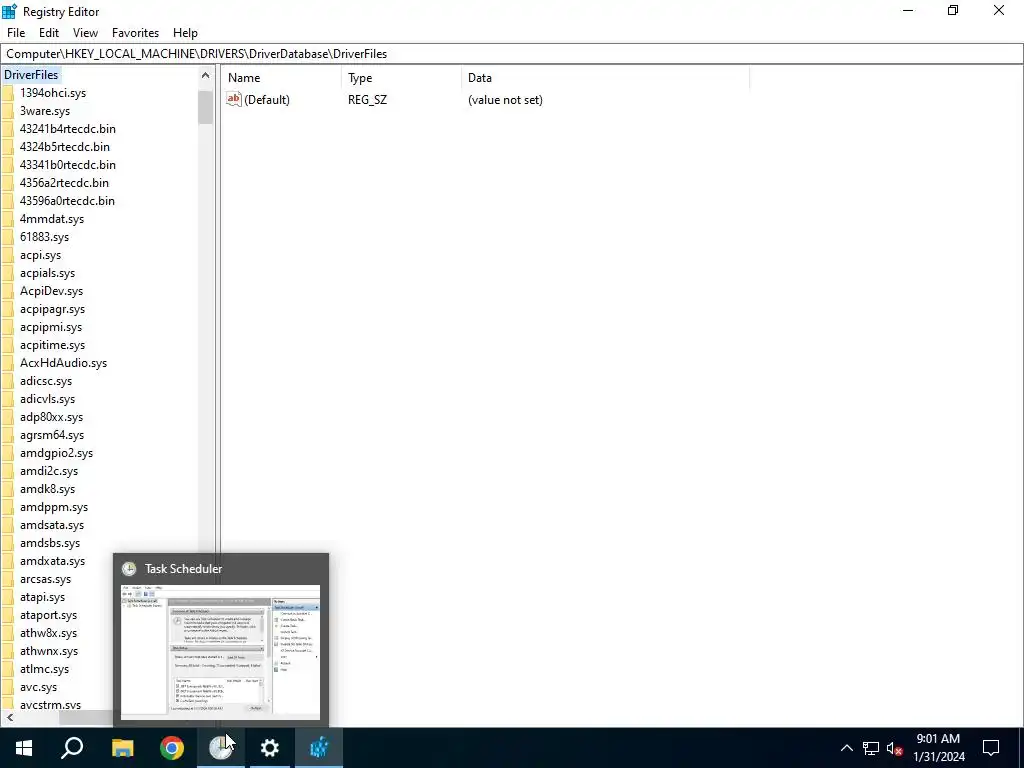Select the adicsc.sys key

click(x=46, y=381)
